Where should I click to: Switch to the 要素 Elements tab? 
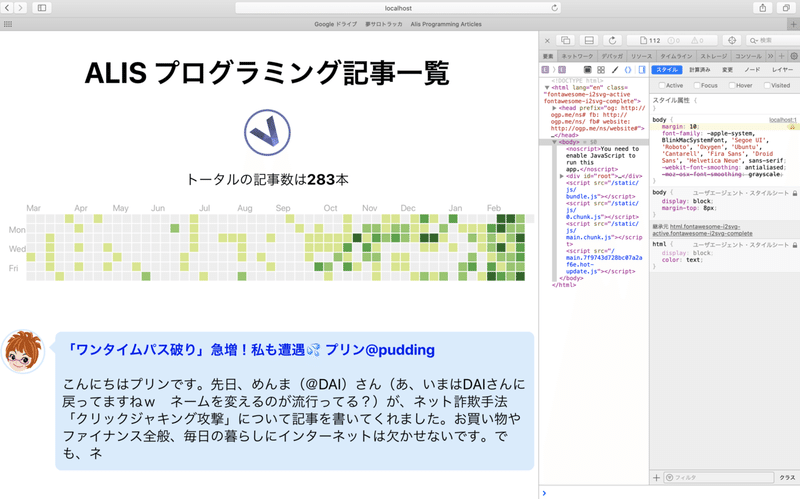(x=548, y=56)
